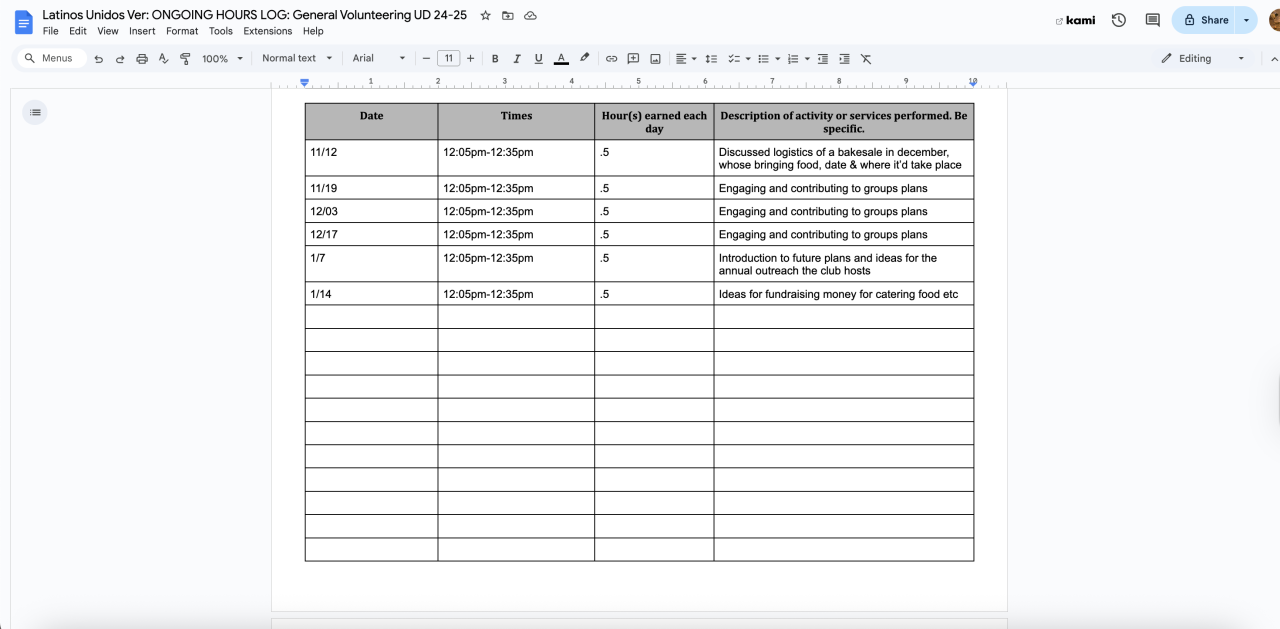Image resolution: width=1280 pixels, height=629 pixels.
Task: Open the File menu
Action: [51, 31]
